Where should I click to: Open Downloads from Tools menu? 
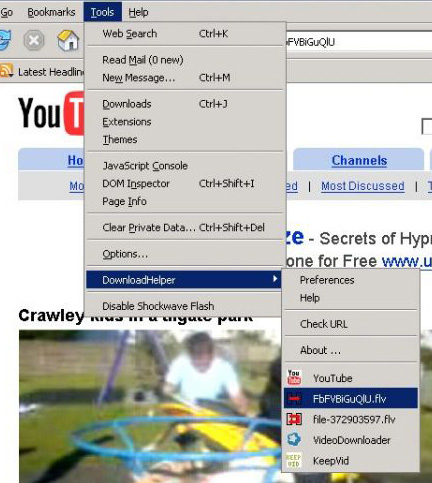click(185, 104)
